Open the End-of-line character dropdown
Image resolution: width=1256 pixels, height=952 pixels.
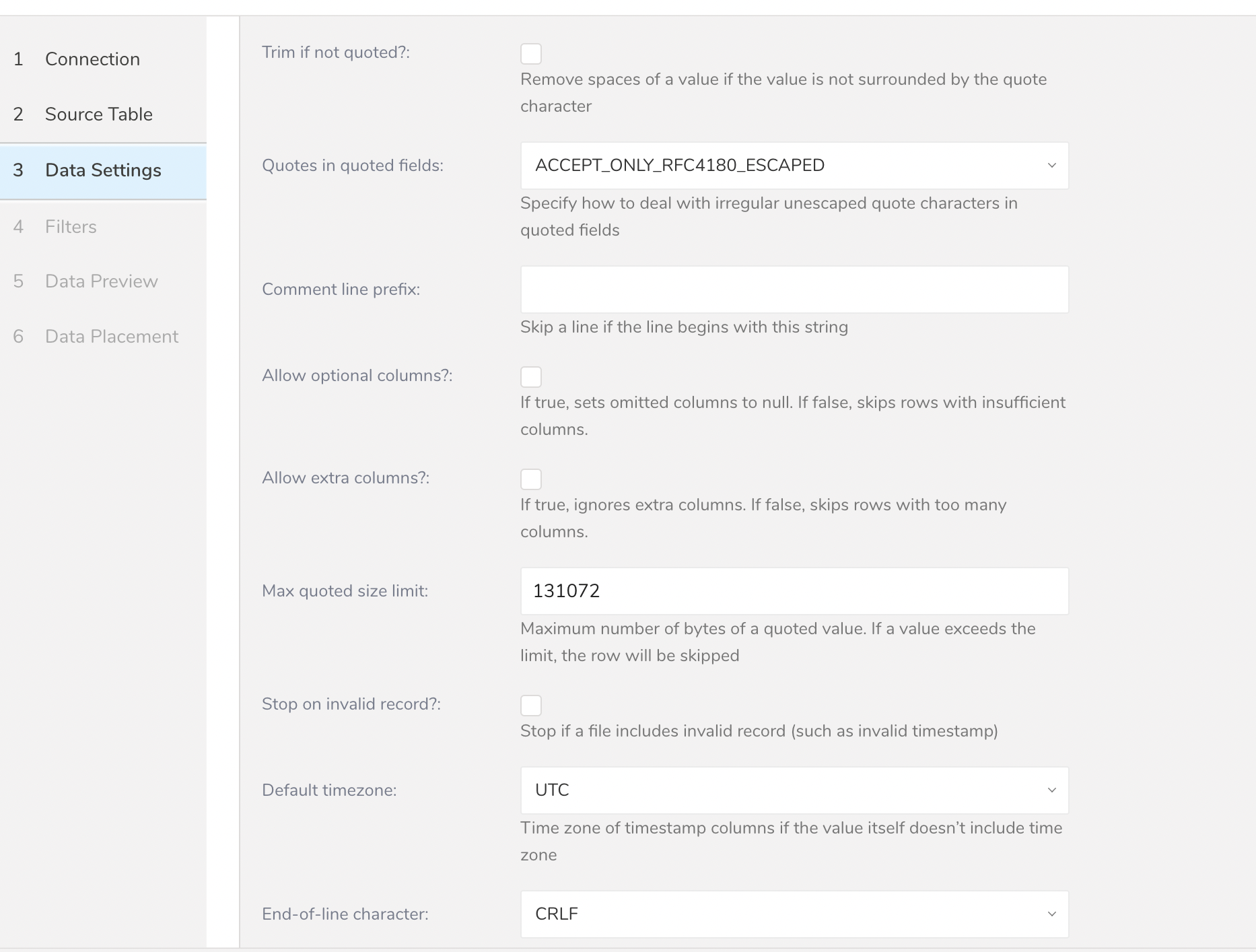[794, 914]
